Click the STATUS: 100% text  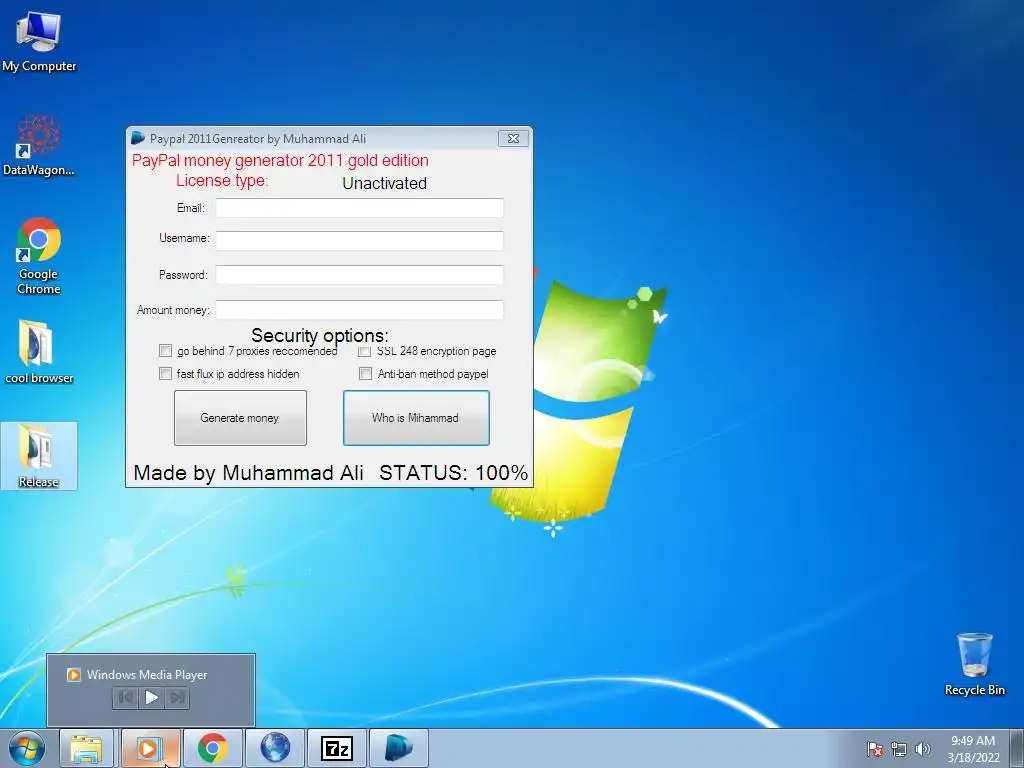tap(453, 473)
